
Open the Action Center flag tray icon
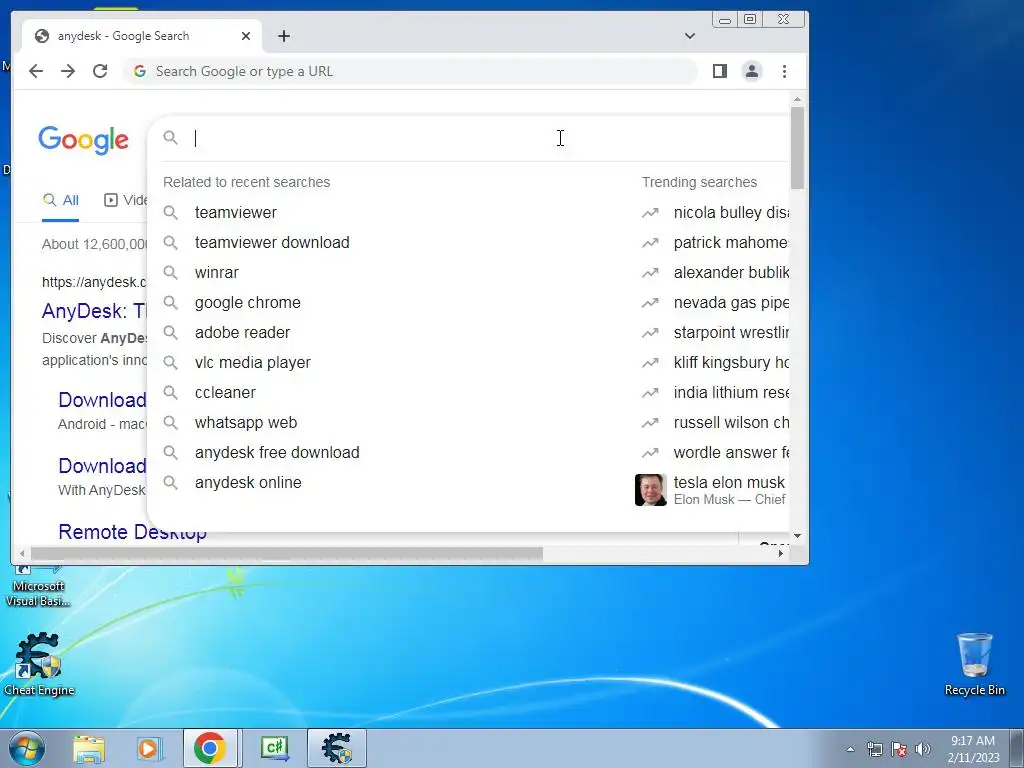click(x=899, y=749)
